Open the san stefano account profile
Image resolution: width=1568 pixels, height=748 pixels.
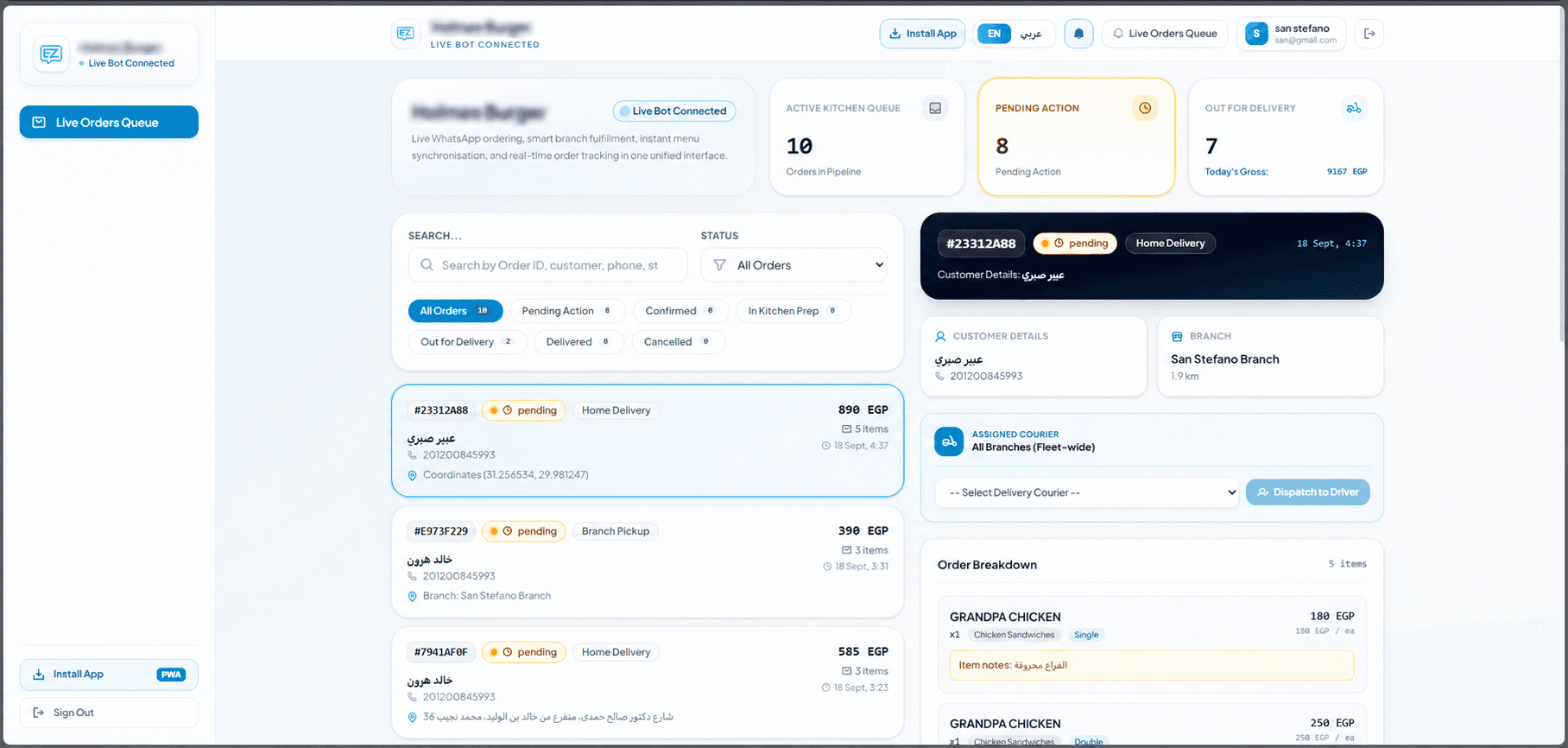1291,34
